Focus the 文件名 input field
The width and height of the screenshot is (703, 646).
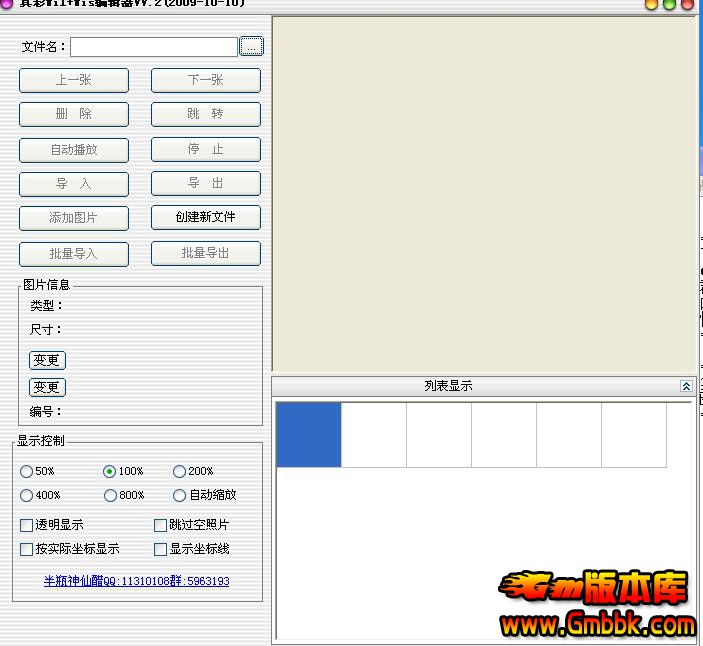(154, 47)
